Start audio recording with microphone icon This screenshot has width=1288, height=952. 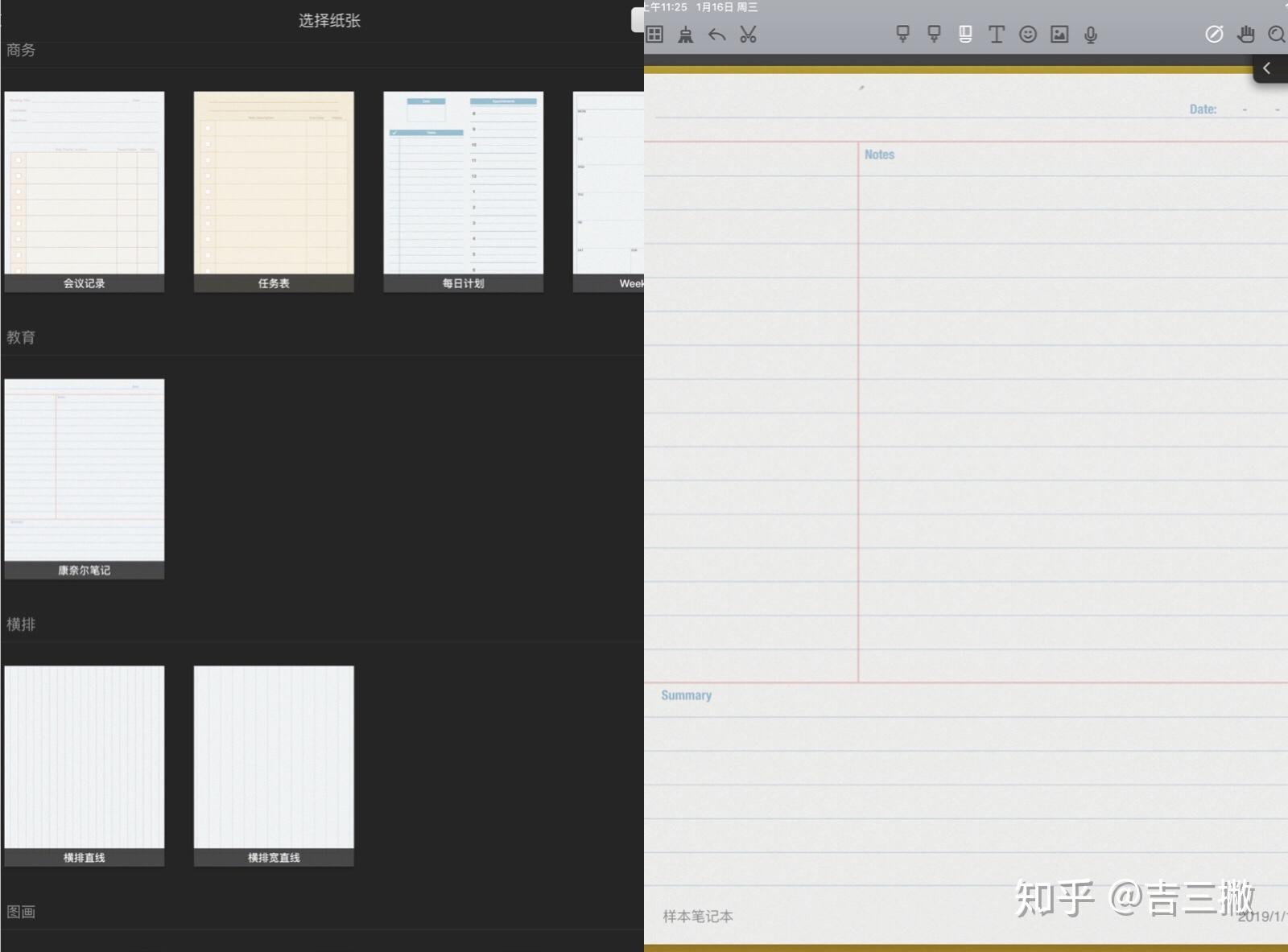pyautogui.click(x=1091, y=35)
